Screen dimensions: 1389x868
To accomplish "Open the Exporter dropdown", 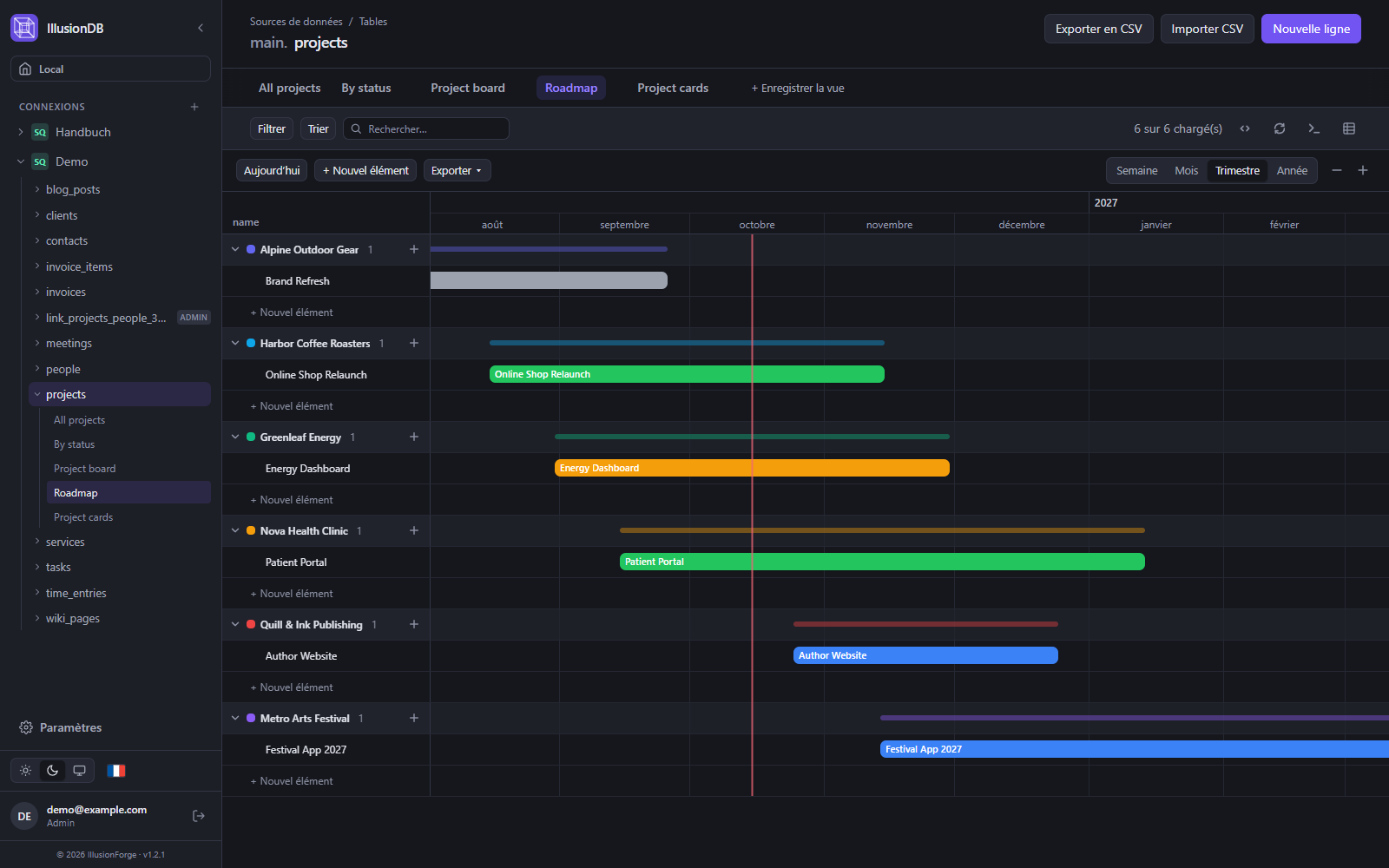I will tap(457, 170).
